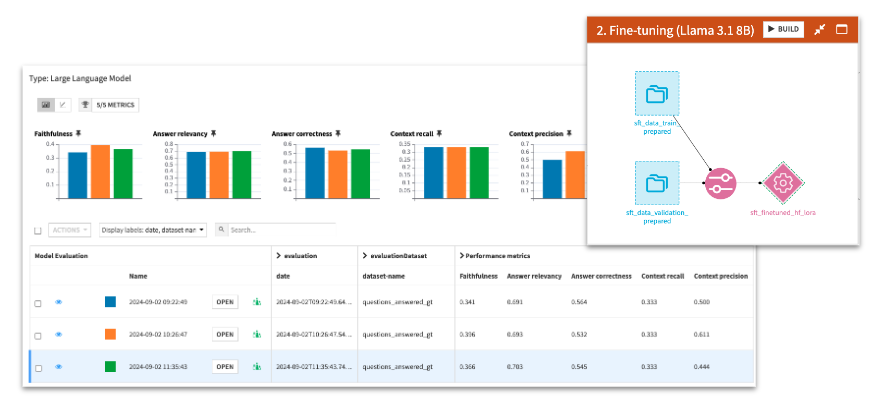
Task: Pin the Context precision chart
Action: [x=569, y=134]
